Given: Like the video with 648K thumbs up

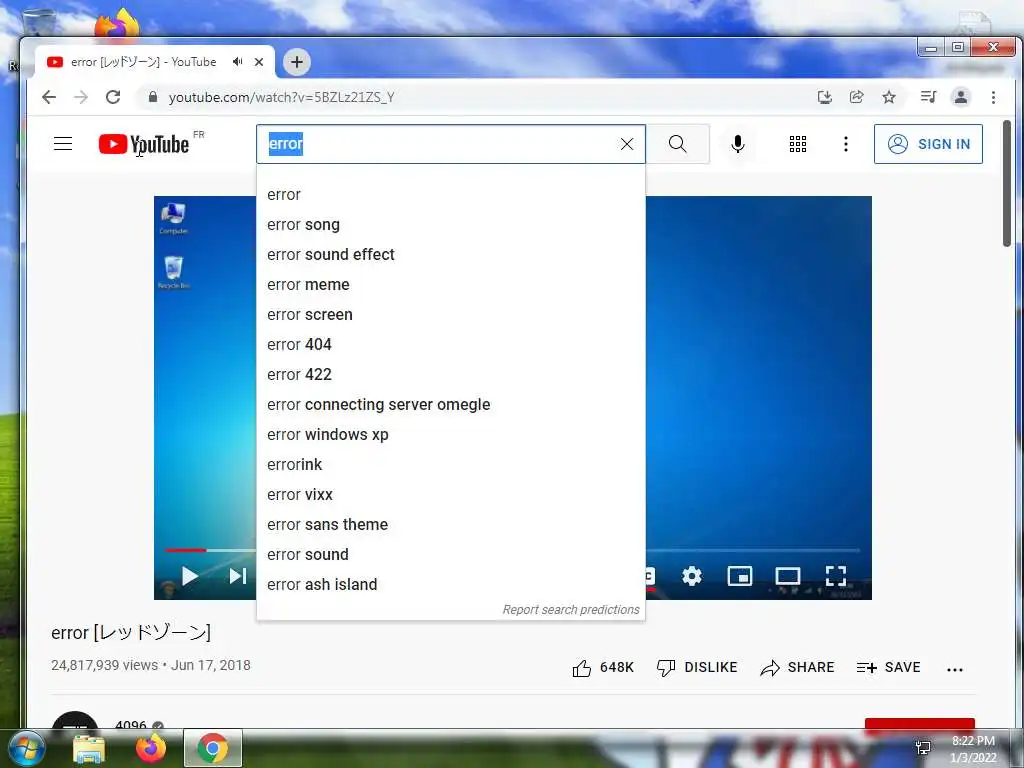Looking at the screenshot, I should pos(603,668).
